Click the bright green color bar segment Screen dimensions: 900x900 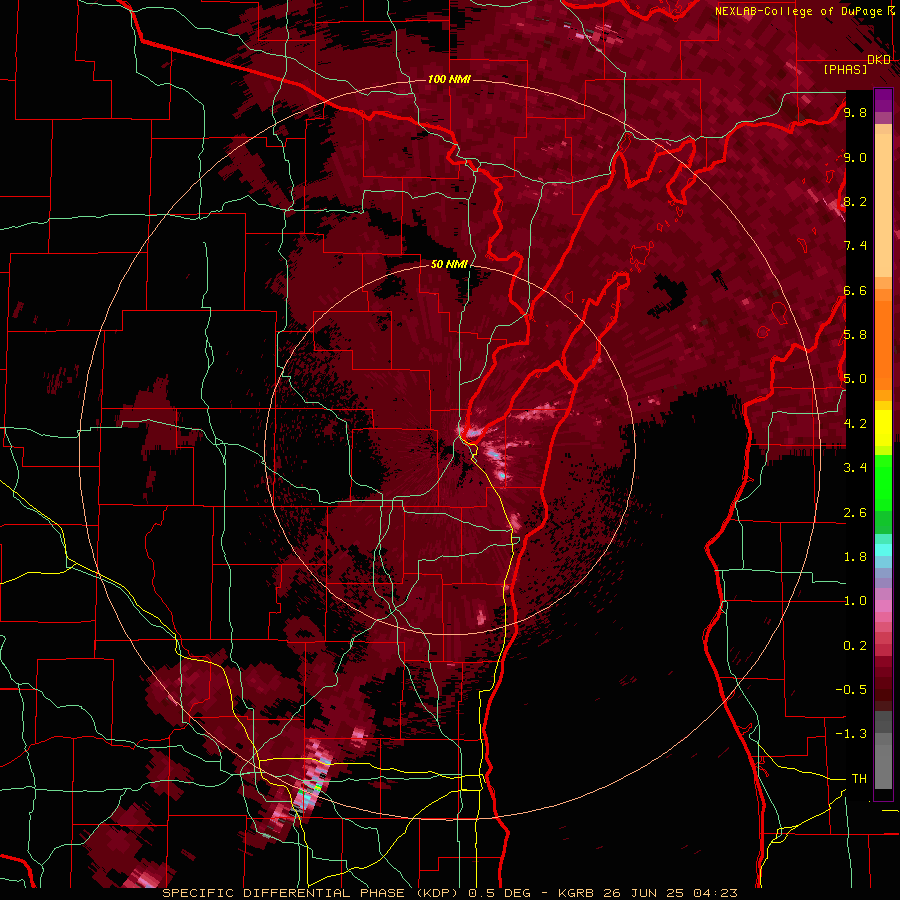883,483
